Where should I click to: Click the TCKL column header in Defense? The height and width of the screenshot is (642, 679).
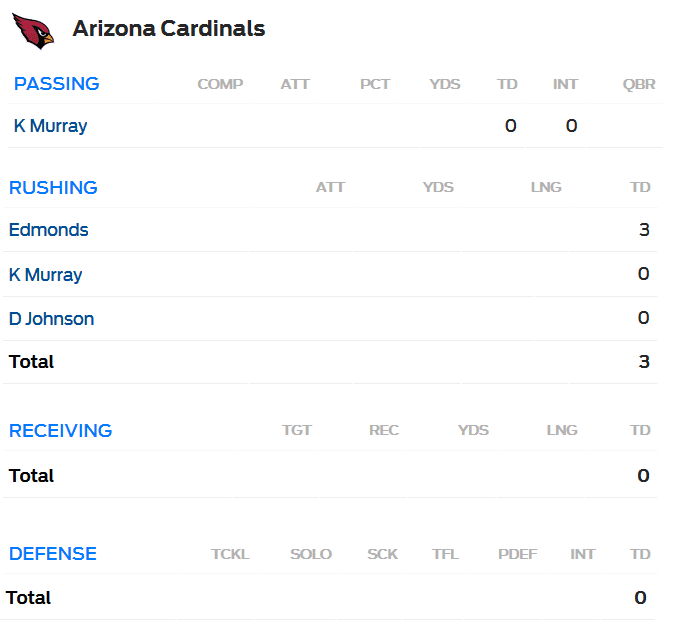[x=230, y=554]
